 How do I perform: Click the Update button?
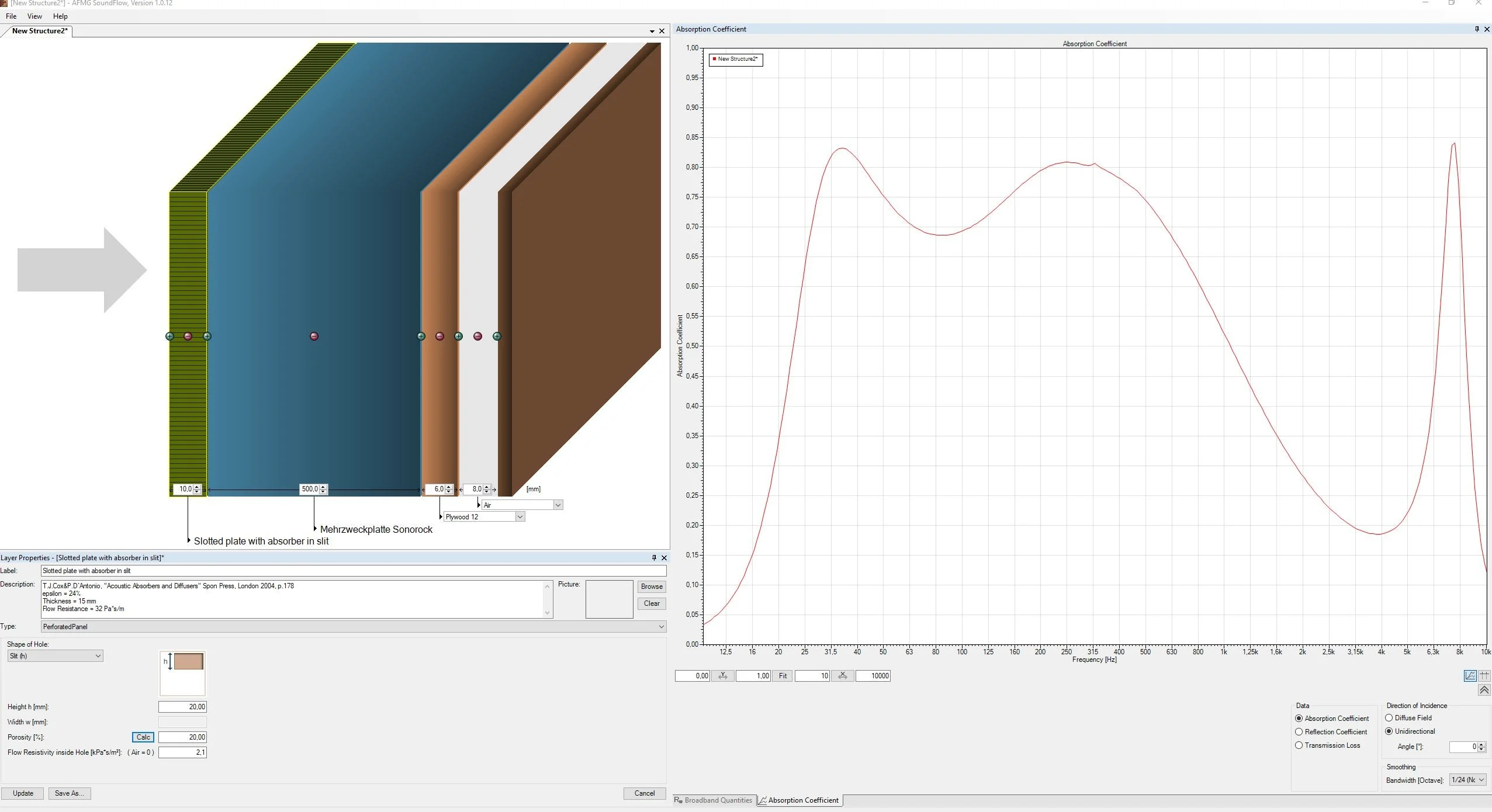click(23, 793)
